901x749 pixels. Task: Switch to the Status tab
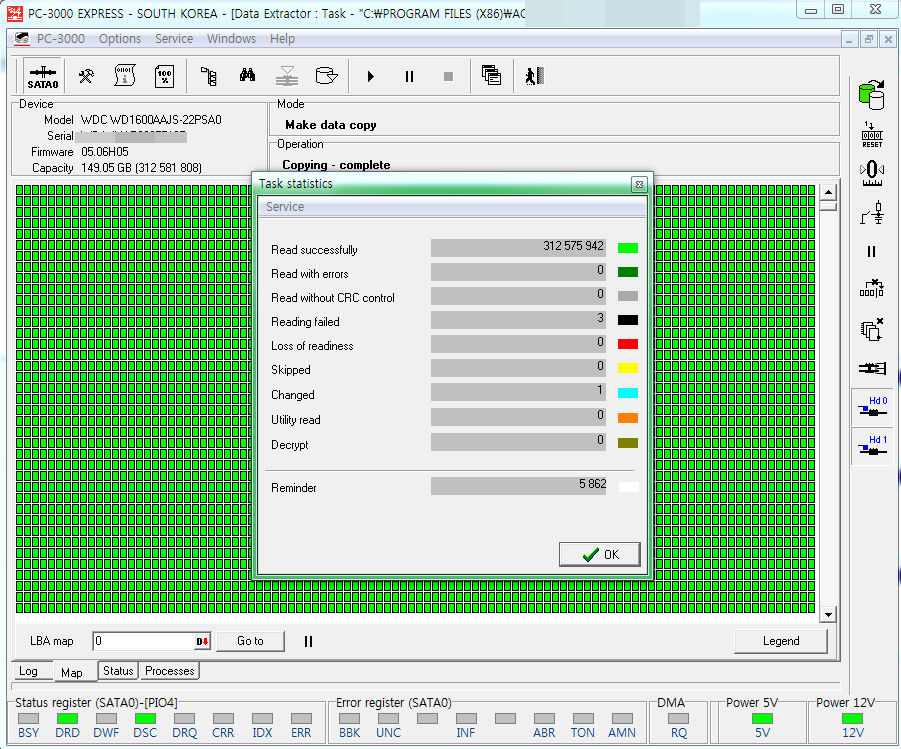[x=118, y=671]
